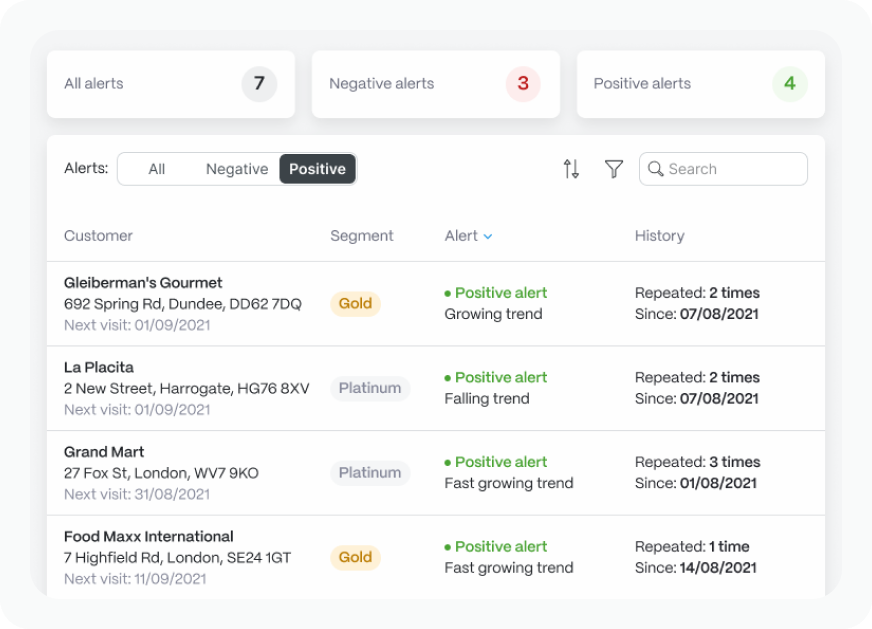Open the filter funnel icon
The height and width of the screenshot is (629, 872).
614,169
